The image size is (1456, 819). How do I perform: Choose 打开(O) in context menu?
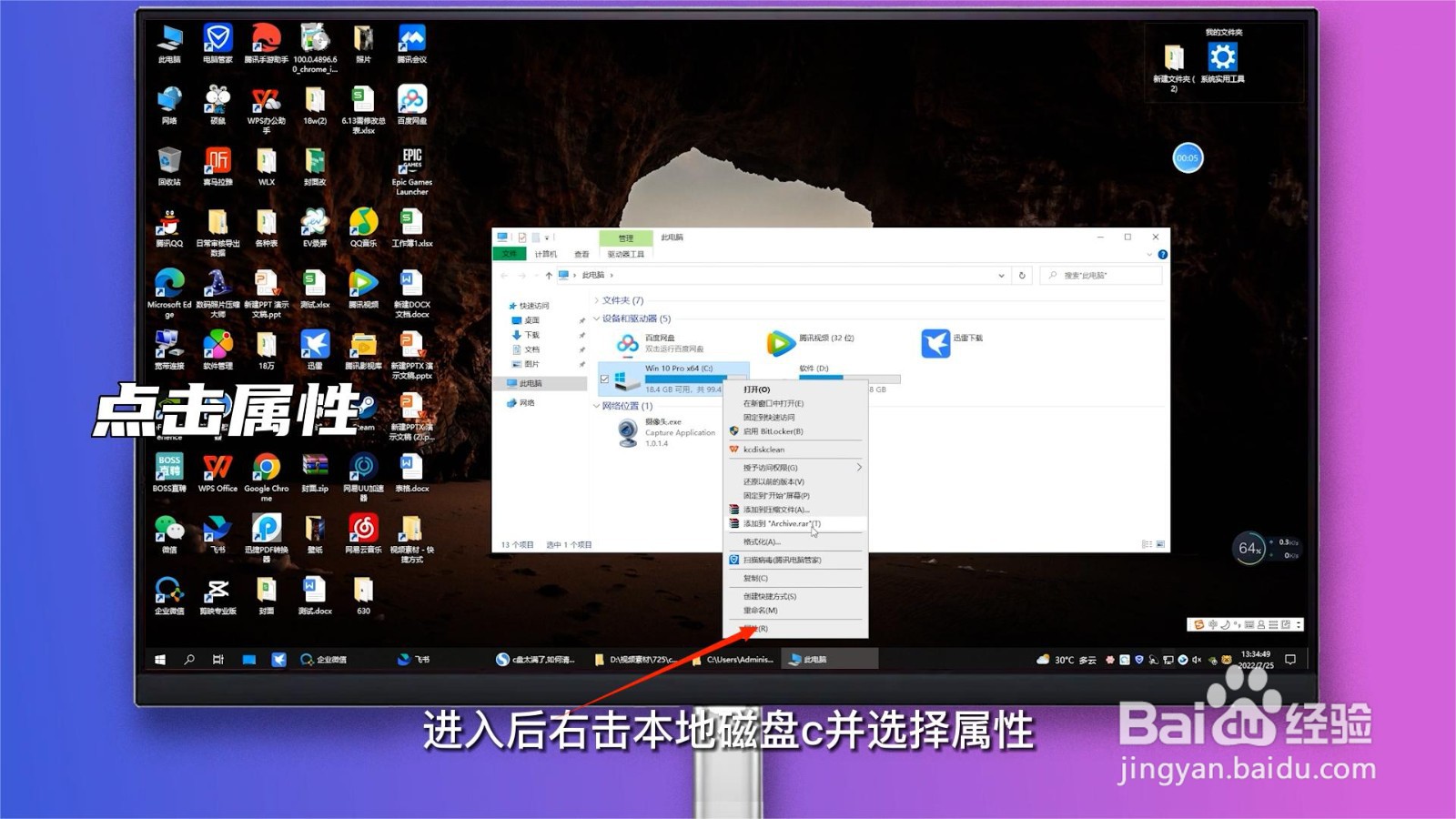pos(795,389)
